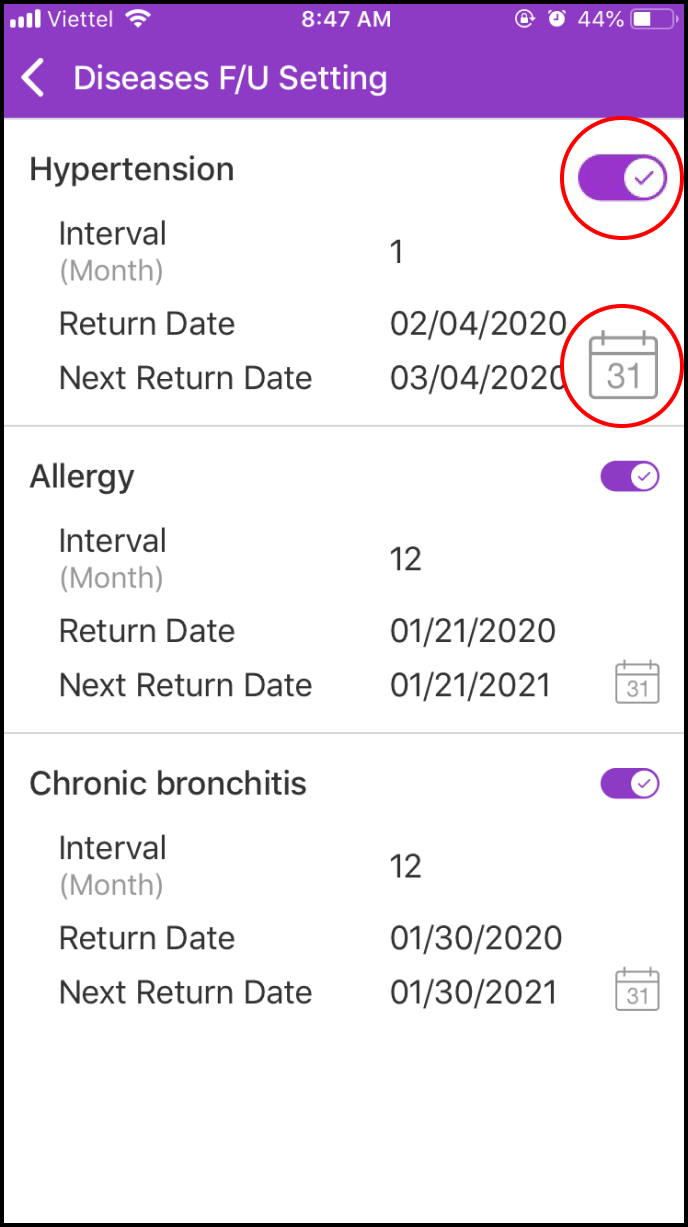Tap the alarm clock status icon
Image resolution: width=688 pixels, height=1227 pixels.
[557, 19]
